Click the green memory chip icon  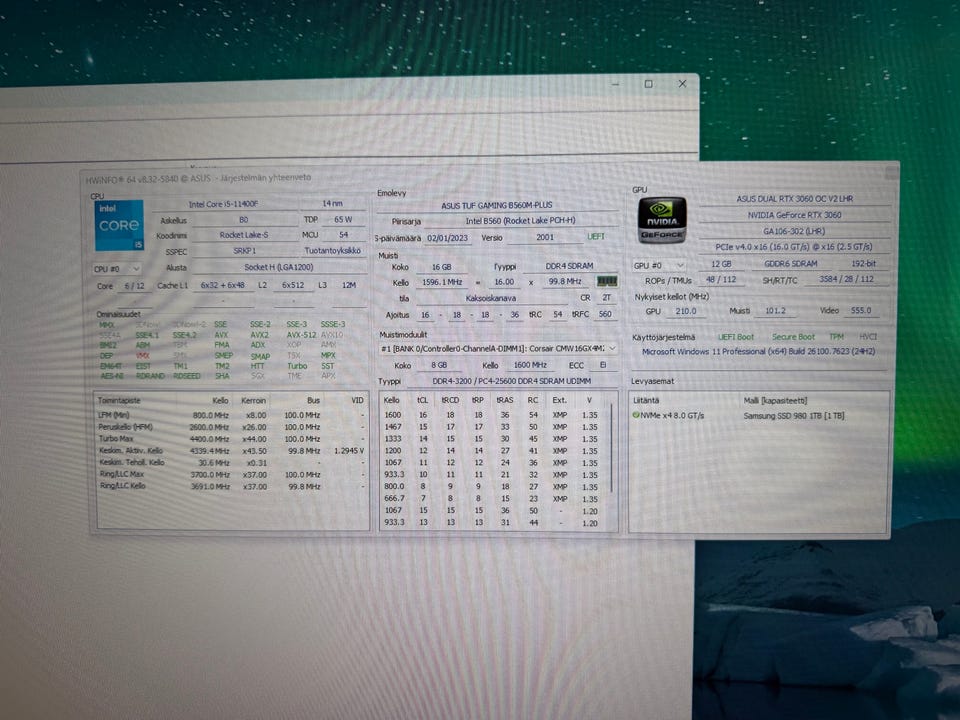607,281
